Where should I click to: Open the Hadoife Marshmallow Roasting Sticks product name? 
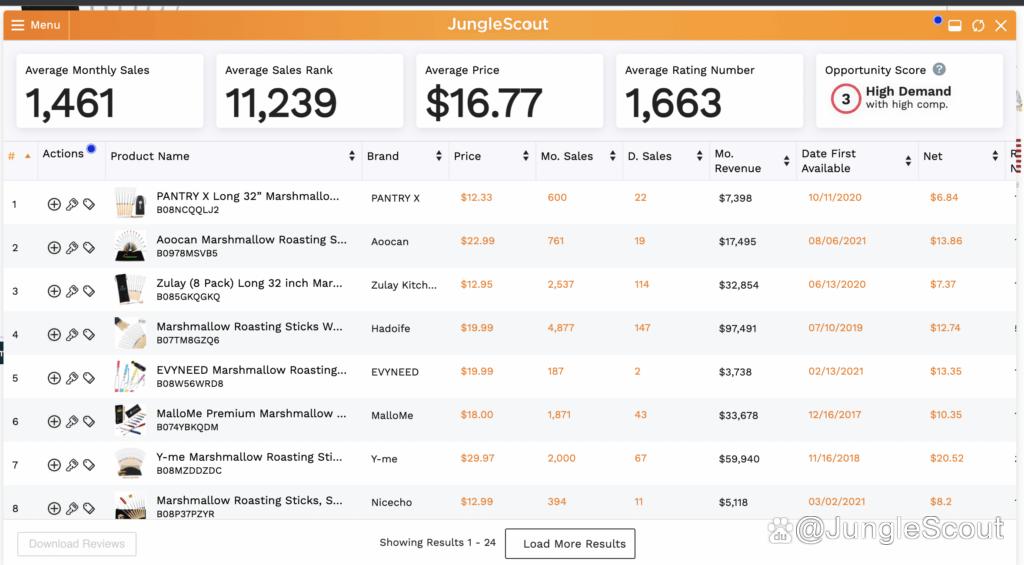coord(250,327)
